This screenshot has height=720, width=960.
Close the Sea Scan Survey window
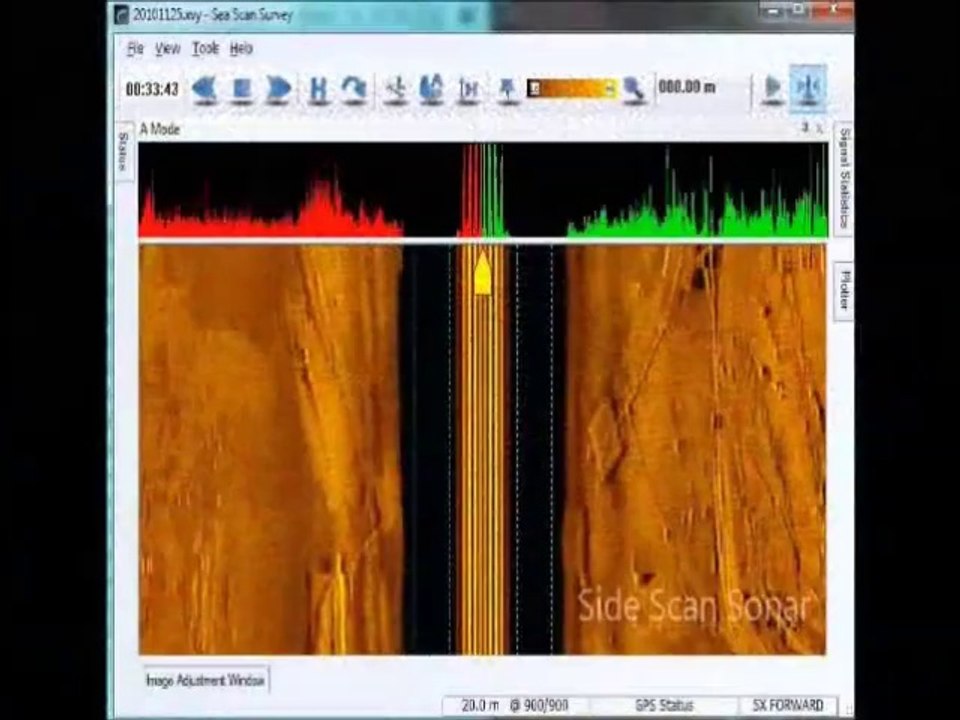pyautogui.click(x=833, y=10)
